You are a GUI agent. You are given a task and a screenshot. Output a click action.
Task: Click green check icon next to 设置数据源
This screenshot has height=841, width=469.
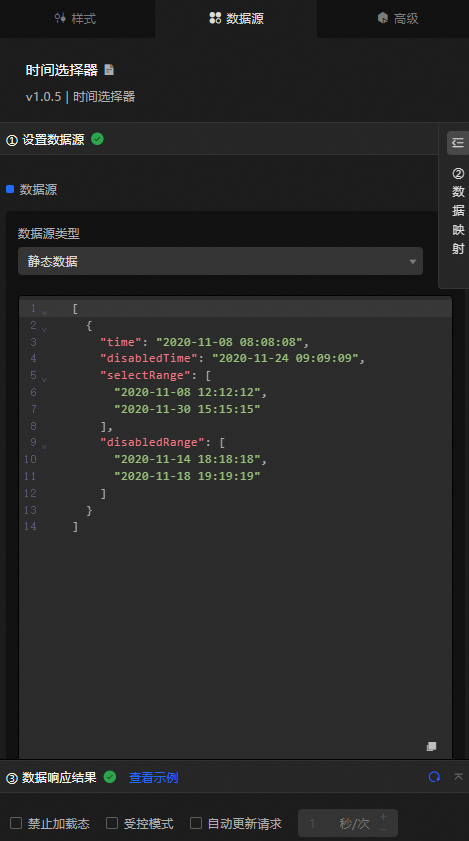point(97,139)
